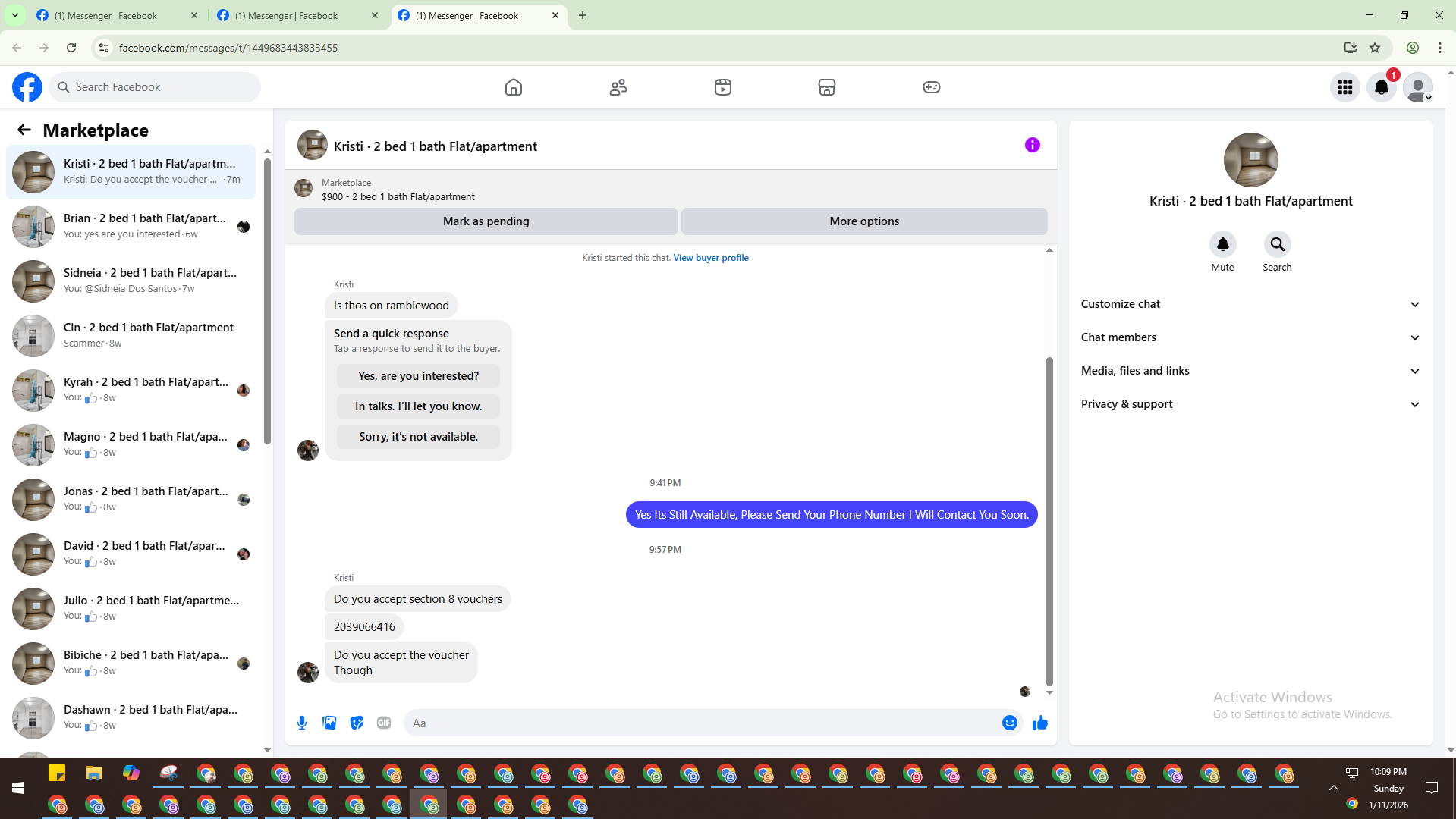Open View buyer profile link
This screenshot has height=819, width=1456.
[711, 258]
